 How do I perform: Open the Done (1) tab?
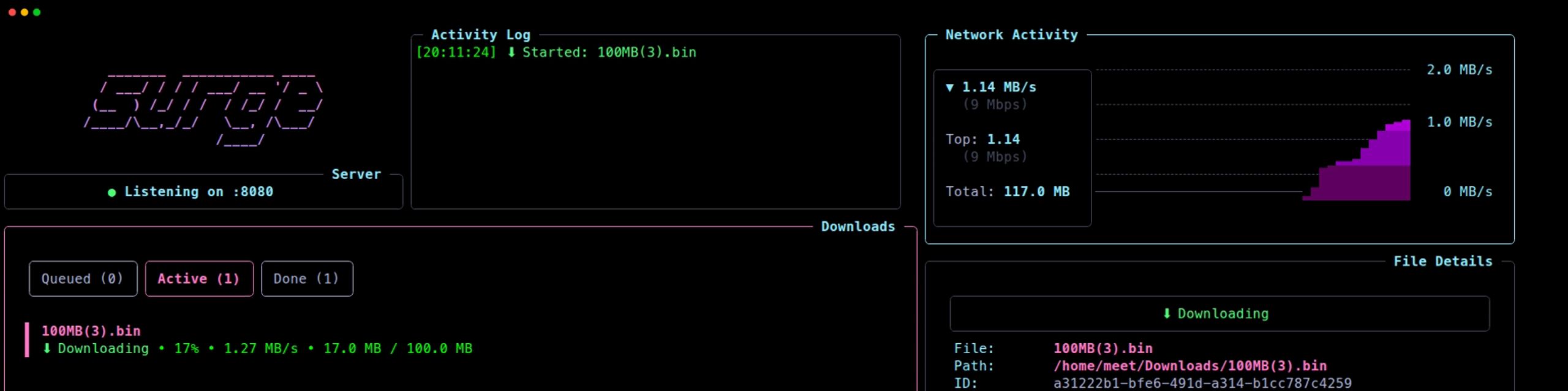[307, 279]
